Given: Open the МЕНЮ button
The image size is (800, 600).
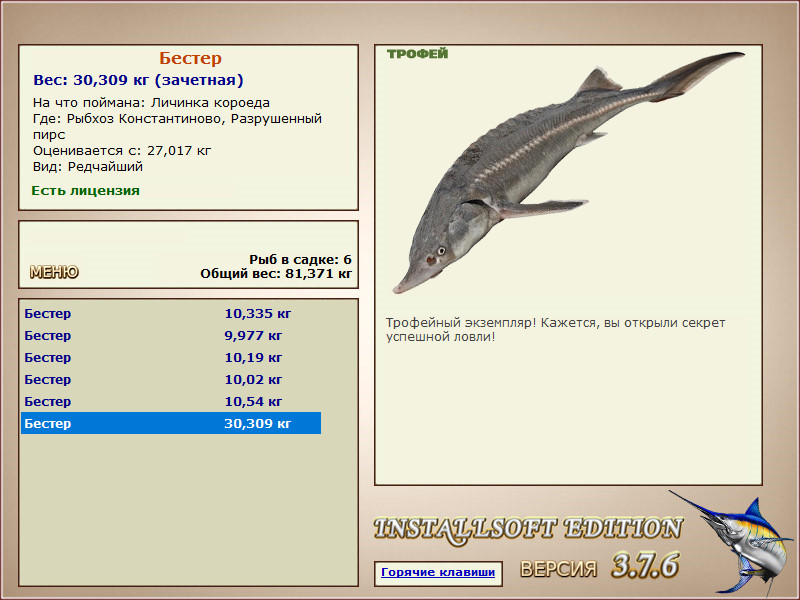Looking at the screenshot, I should pyautogui.click(x=54, y=272).
